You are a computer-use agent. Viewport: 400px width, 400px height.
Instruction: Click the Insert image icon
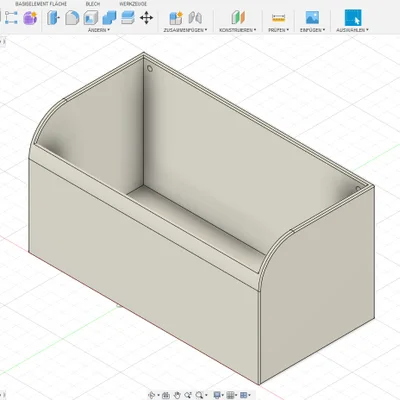pyautogui.click(x=312, y=17)
